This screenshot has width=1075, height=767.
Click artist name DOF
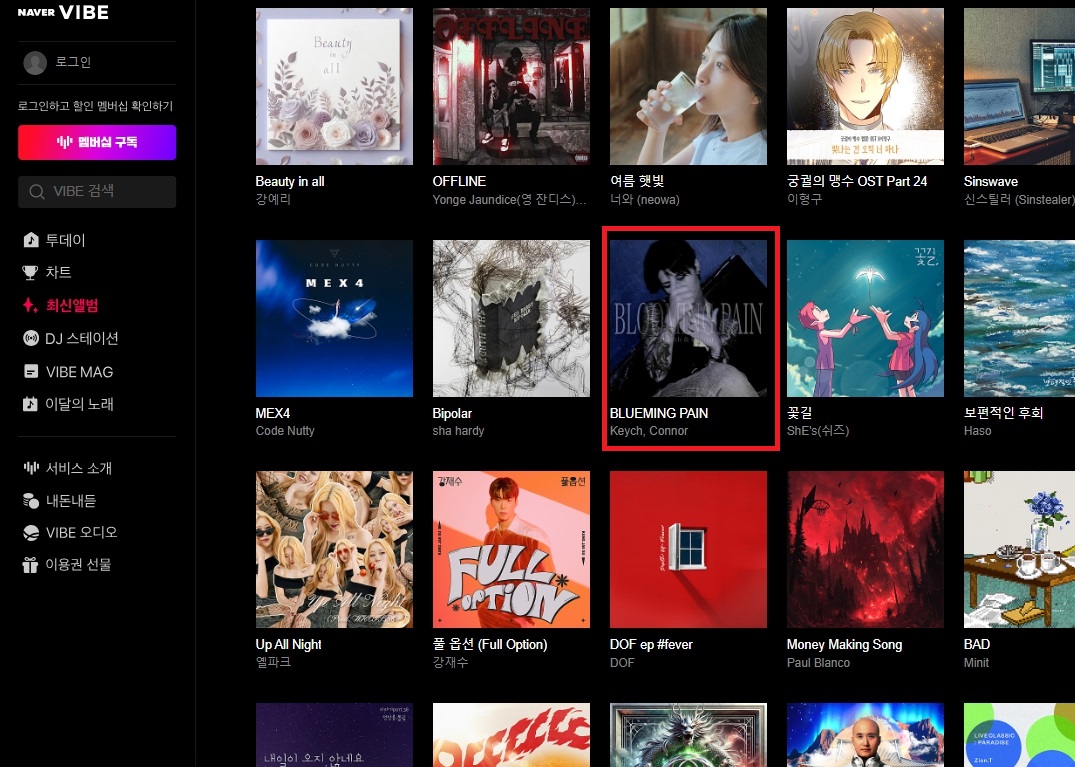click(x=622, y=662)
